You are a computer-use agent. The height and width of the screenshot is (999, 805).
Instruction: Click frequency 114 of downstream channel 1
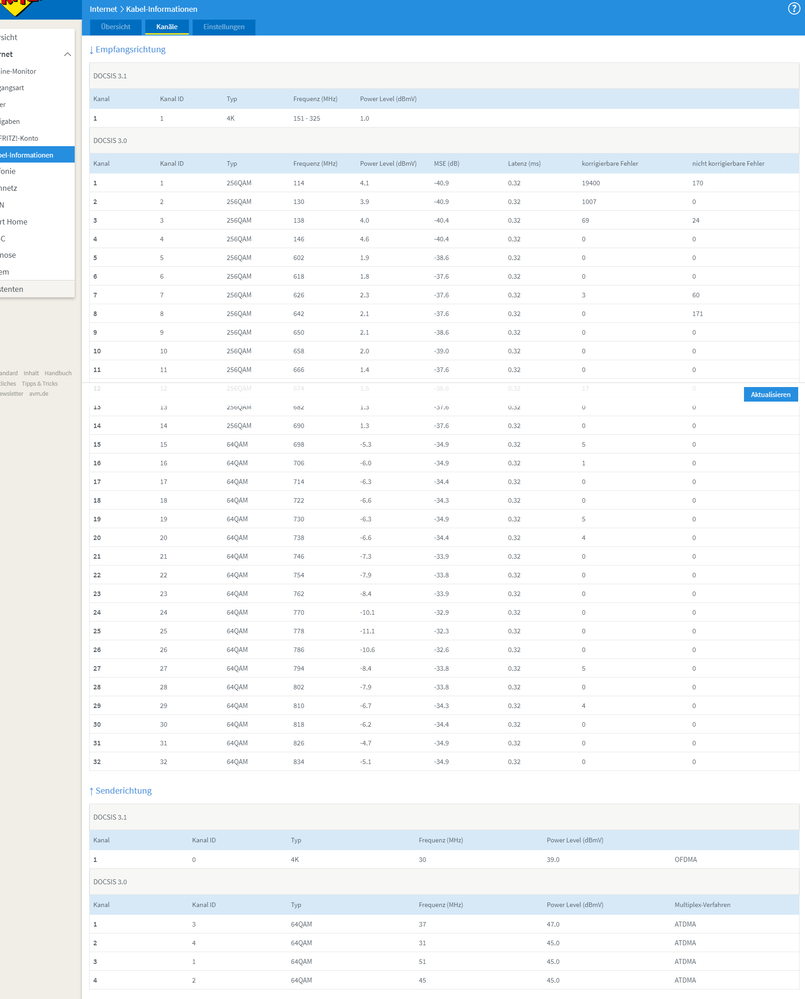299,183
